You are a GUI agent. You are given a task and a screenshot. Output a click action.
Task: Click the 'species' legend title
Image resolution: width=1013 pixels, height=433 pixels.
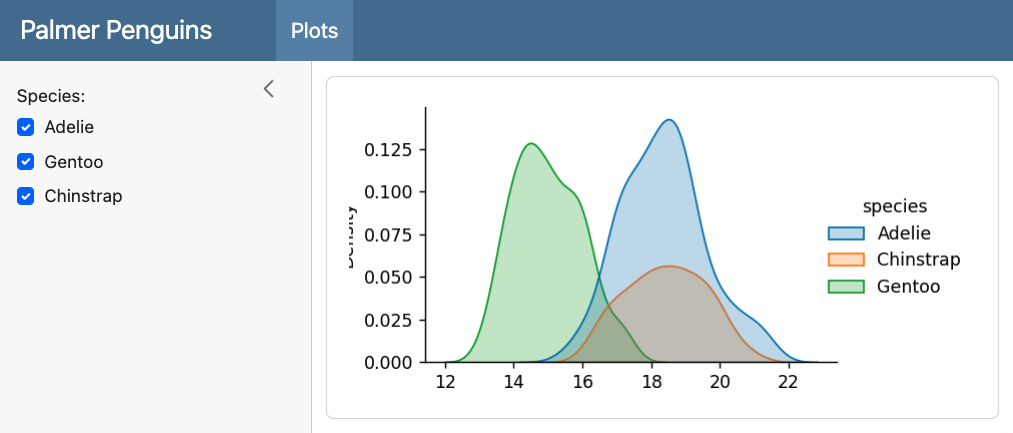pyautogui.click(x=895, y=206)
